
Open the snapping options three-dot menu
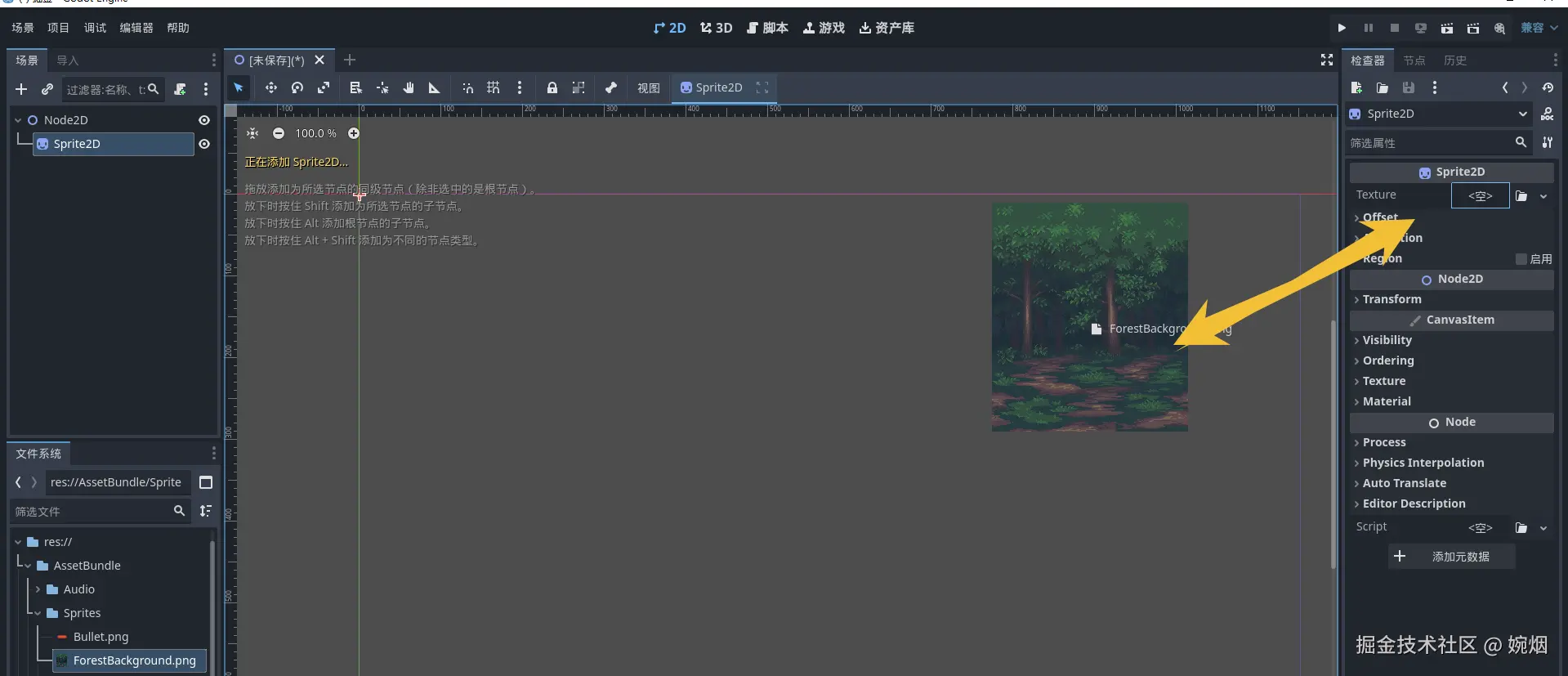[520, 87]
